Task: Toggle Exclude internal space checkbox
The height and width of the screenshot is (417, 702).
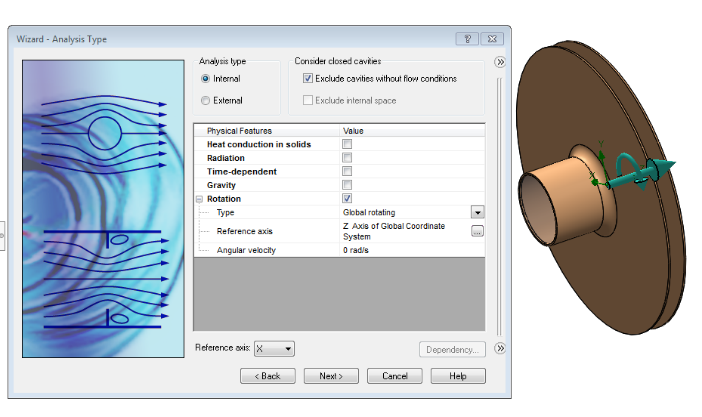Action: (308, 100)
